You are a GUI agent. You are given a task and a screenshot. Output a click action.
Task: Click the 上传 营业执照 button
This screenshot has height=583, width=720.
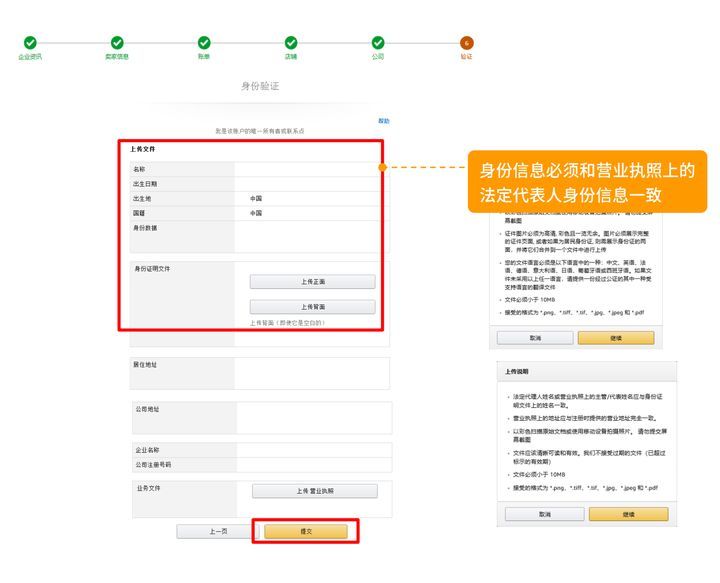[x=315, y=491]
